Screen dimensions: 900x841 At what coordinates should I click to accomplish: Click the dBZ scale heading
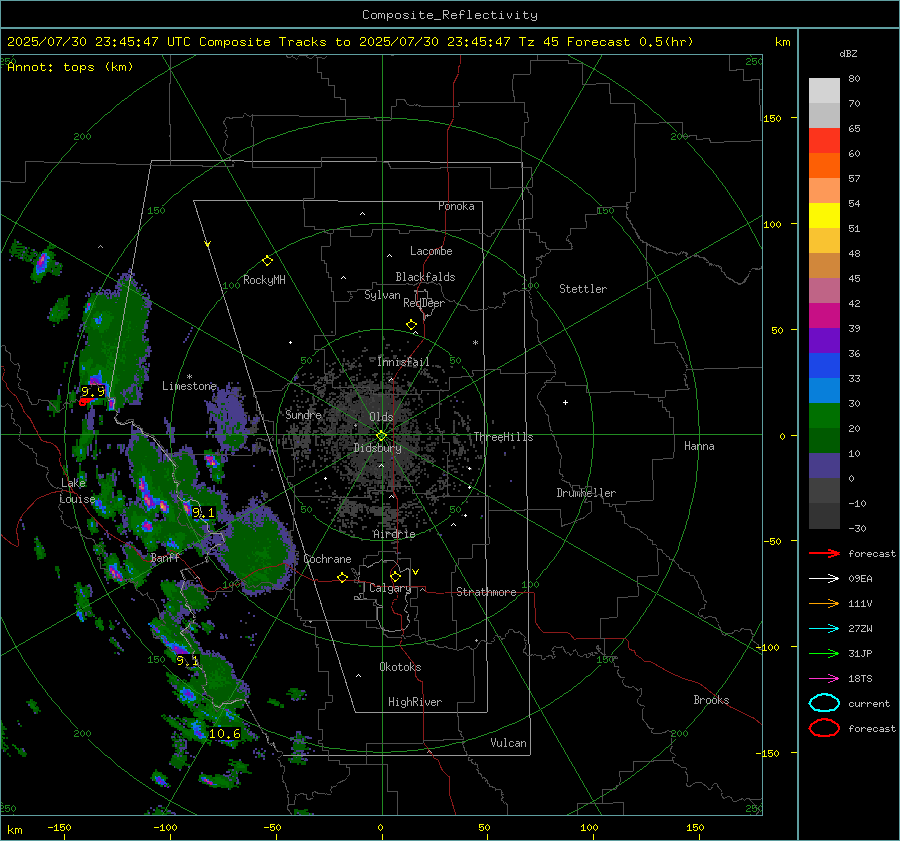click(848, 53)
